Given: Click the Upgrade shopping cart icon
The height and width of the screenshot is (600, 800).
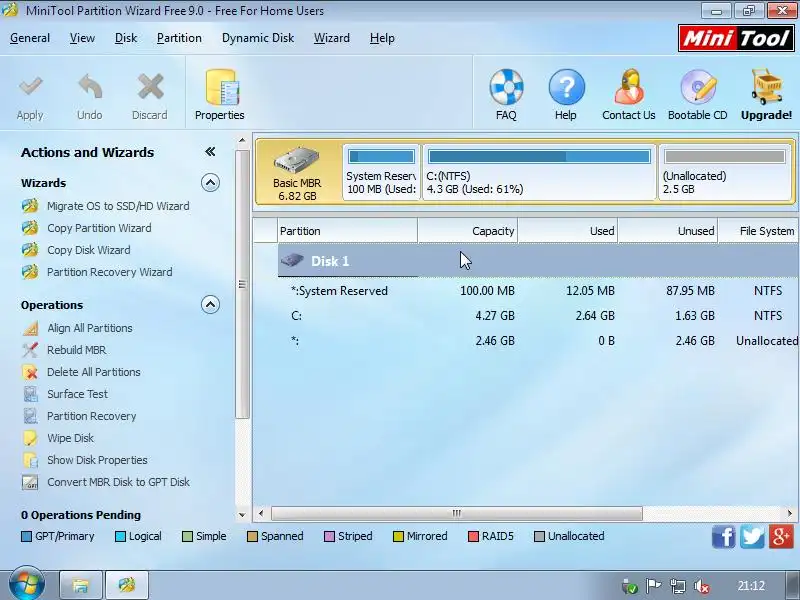Looking at the screenshot, I should coord(766,87).
